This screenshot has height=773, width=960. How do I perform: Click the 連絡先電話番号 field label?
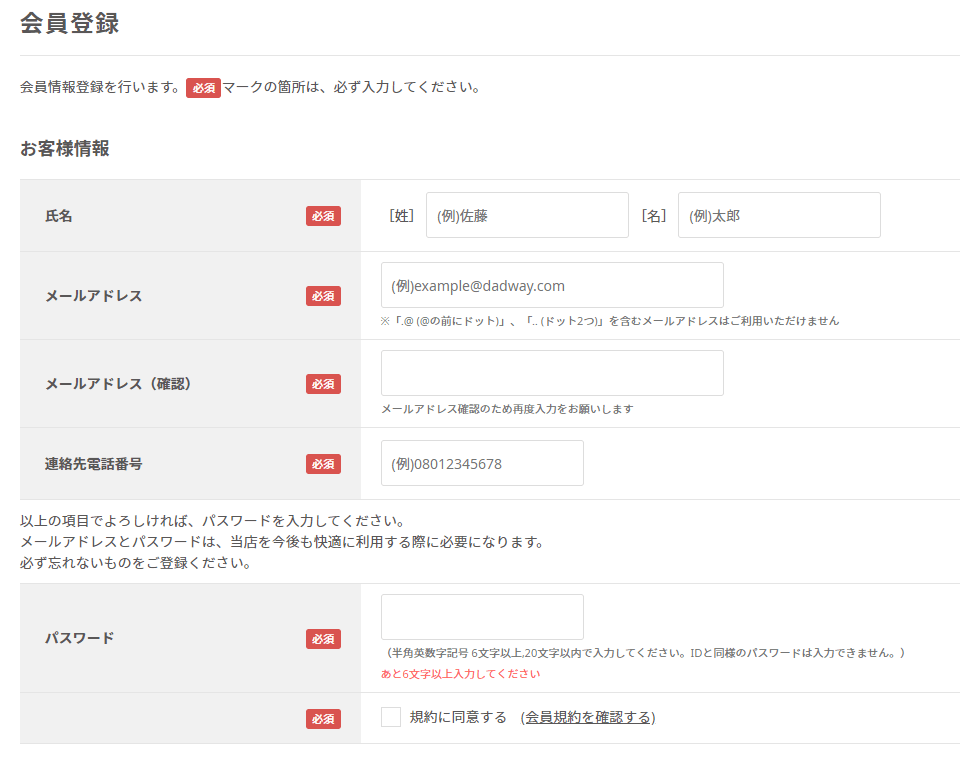94,464
